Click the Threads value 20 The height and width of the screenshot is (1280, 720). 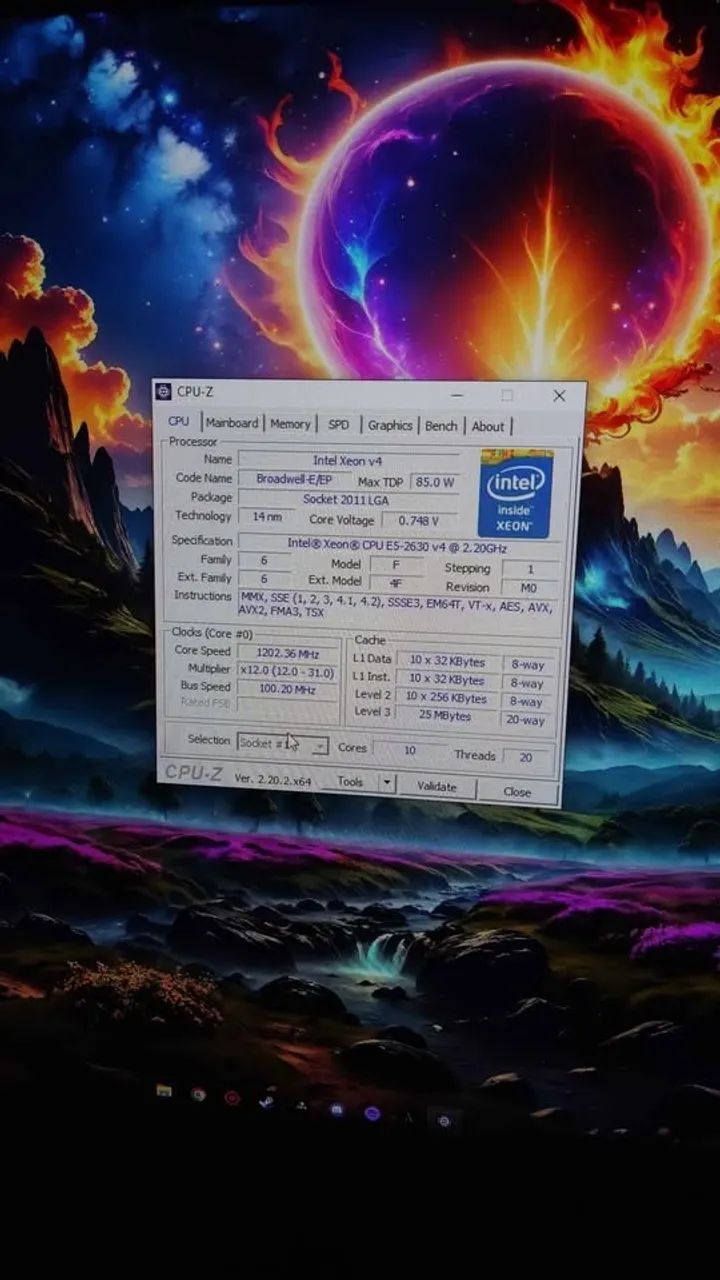[526, 758]
